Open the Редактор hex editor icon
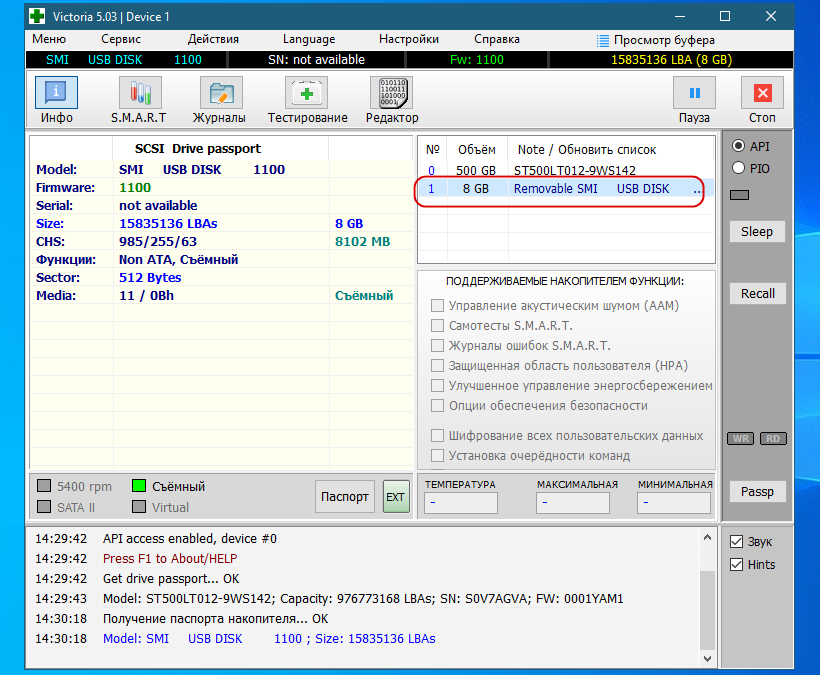Screen dimensions: 820x675 point(392,93)
